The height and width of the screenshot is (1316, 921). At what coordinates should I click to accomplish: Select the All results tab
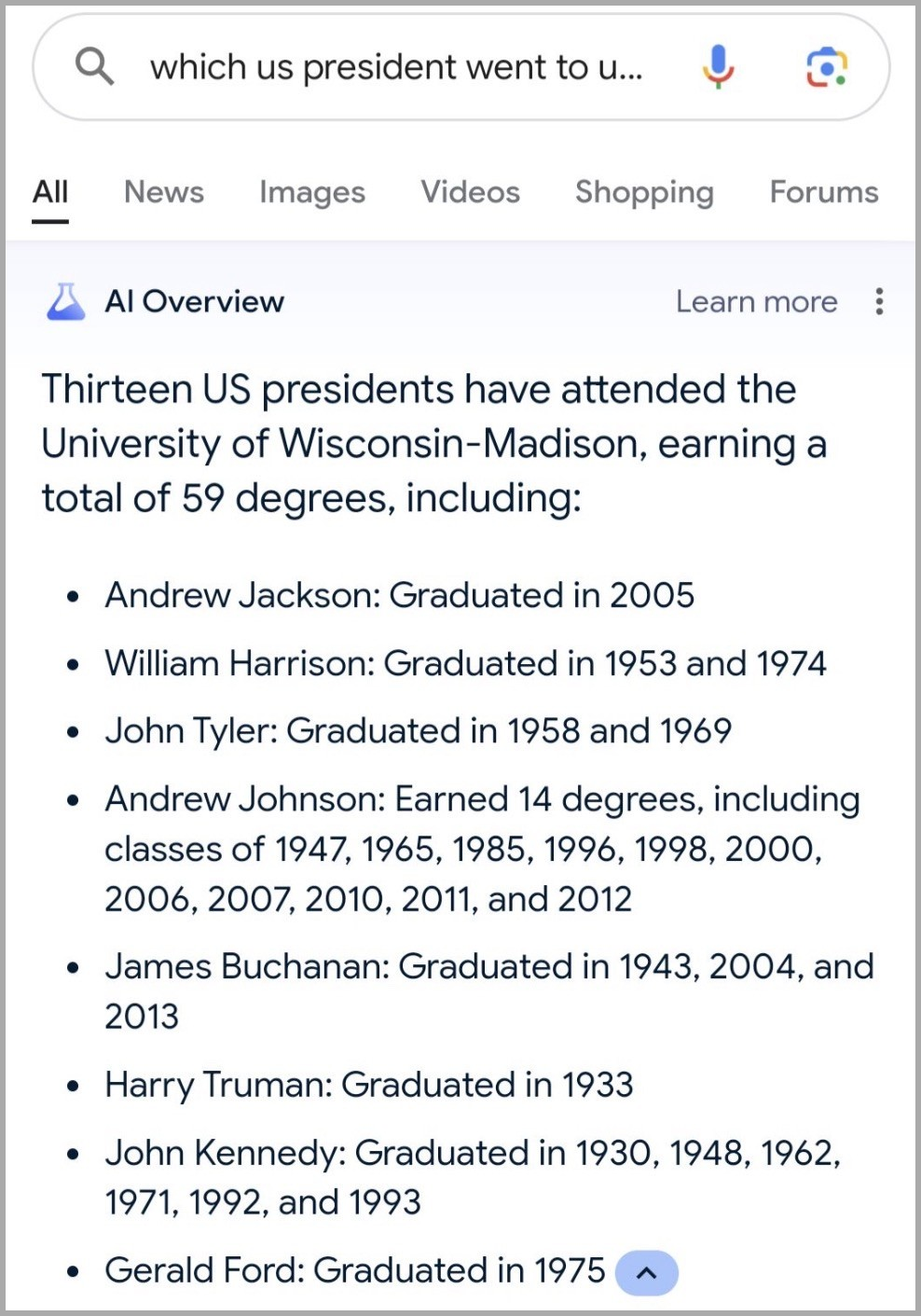point(50,192)
